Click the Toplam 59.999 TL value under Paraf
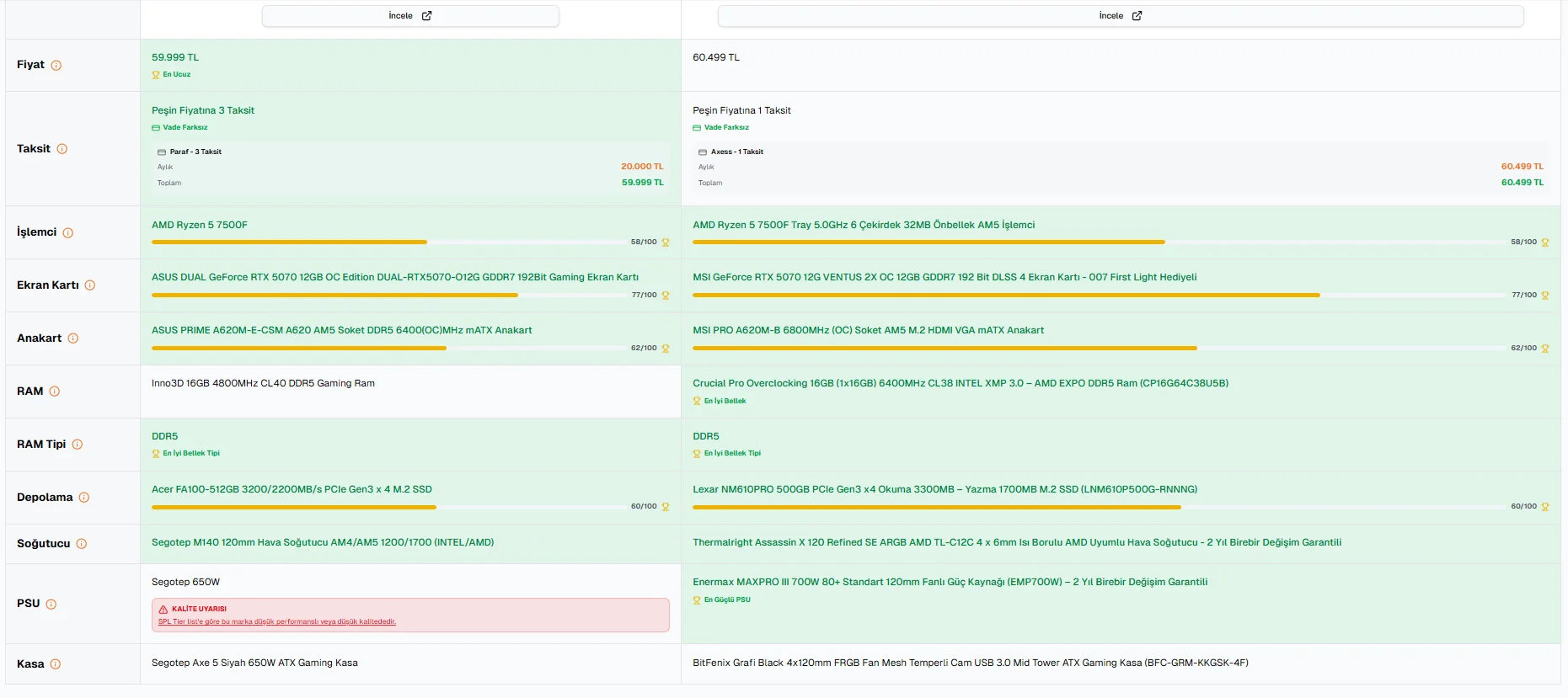 [643, 183]
